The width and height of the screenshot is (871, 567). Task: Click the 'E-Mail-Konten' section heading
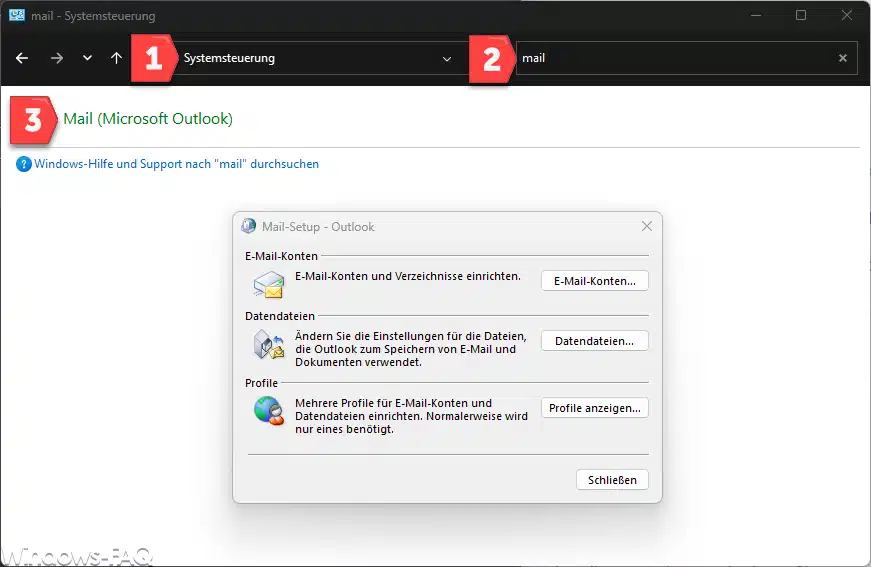[281, 256]
